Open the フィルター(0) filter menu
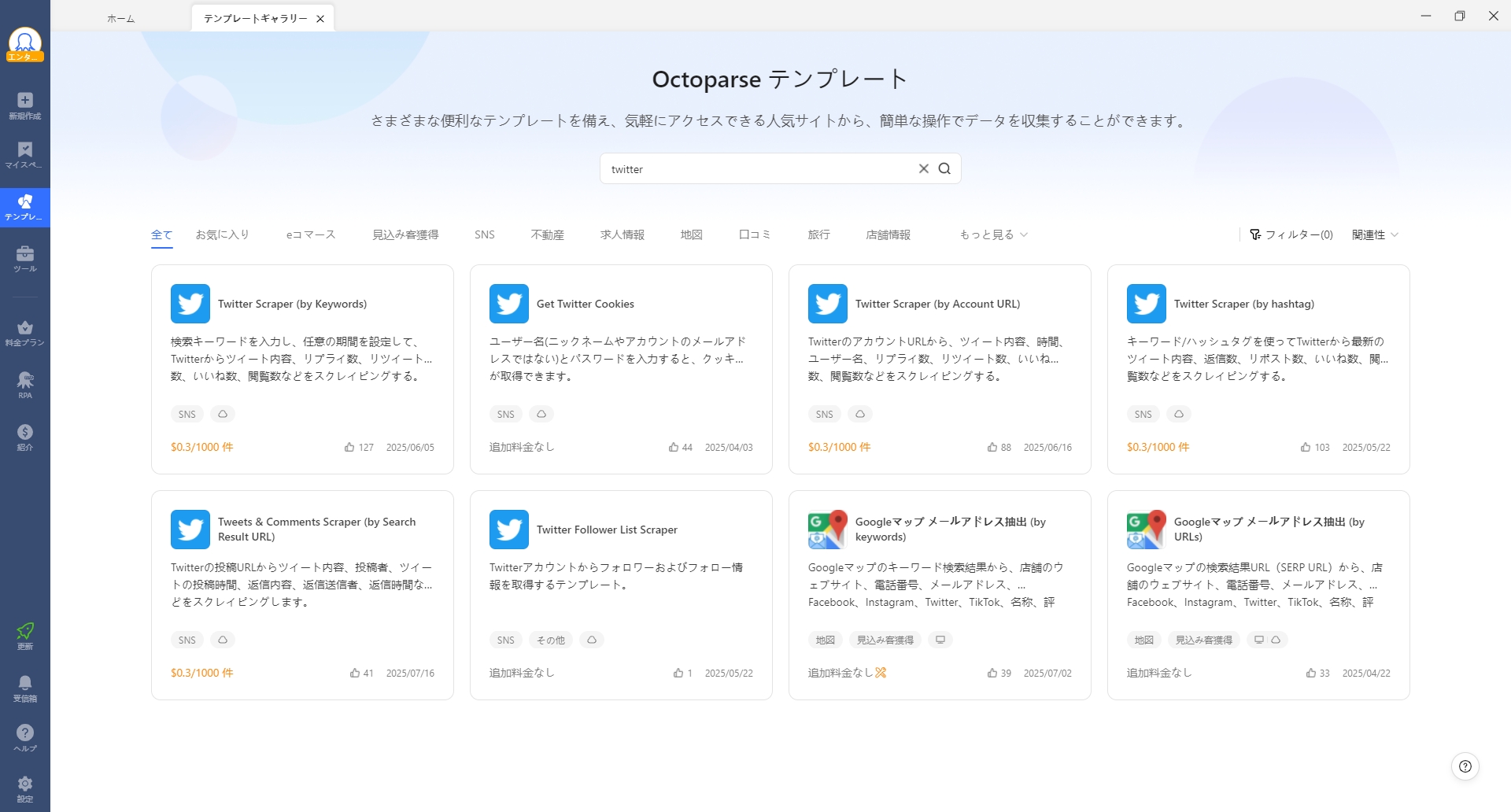The height and width of the screenshot is (812, 1511). click(1291, 234)
